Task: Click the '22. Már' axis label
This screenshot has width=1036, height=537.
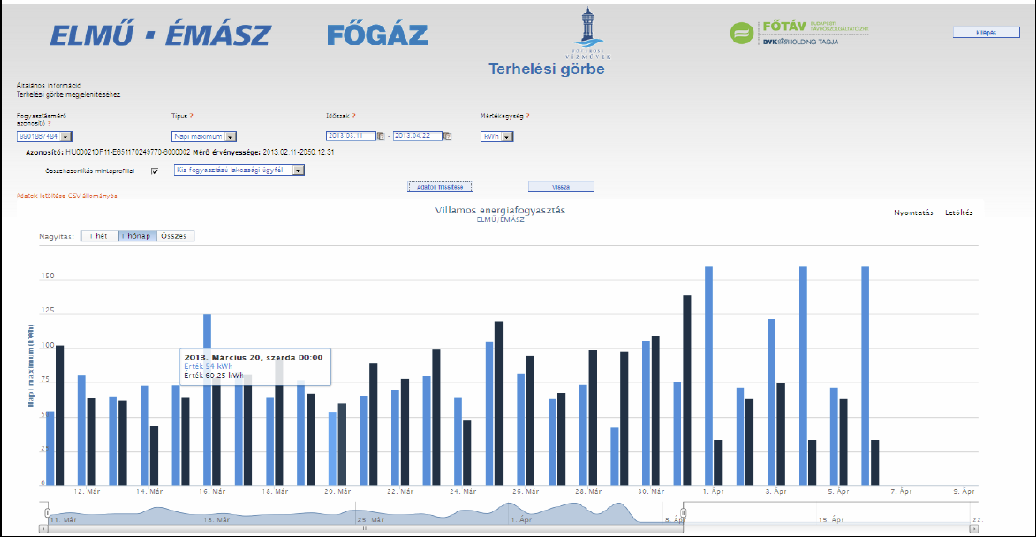Action: [x=400, y=491]
